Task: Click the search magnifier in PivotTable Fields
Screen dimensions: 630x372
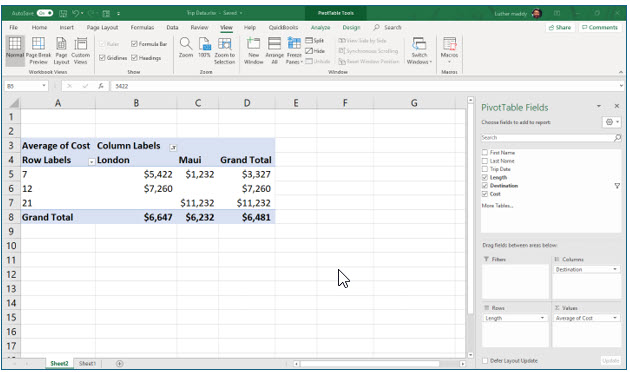Action: pos(618,137)
